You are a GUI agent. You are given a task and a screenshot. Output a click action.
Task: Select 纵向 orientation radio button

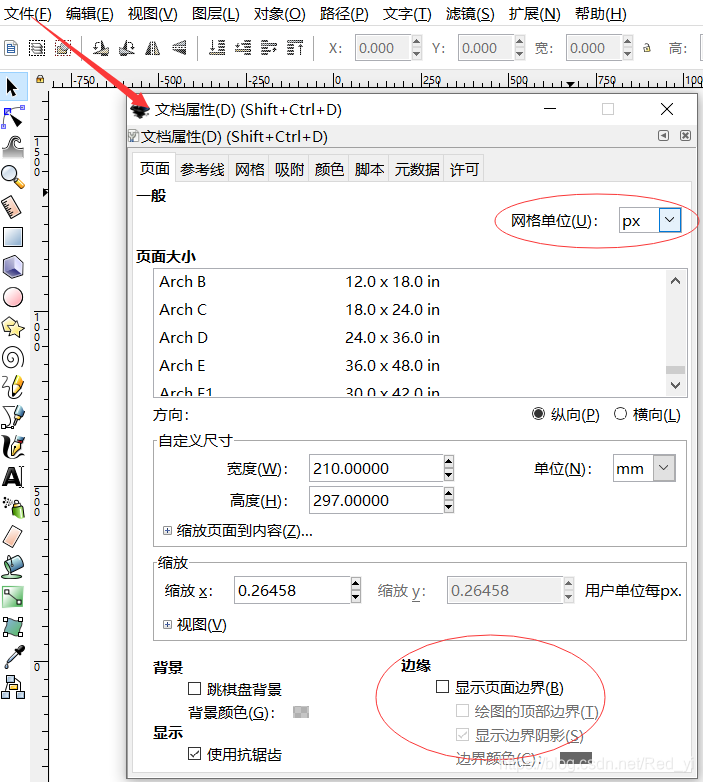click(538, 414)
